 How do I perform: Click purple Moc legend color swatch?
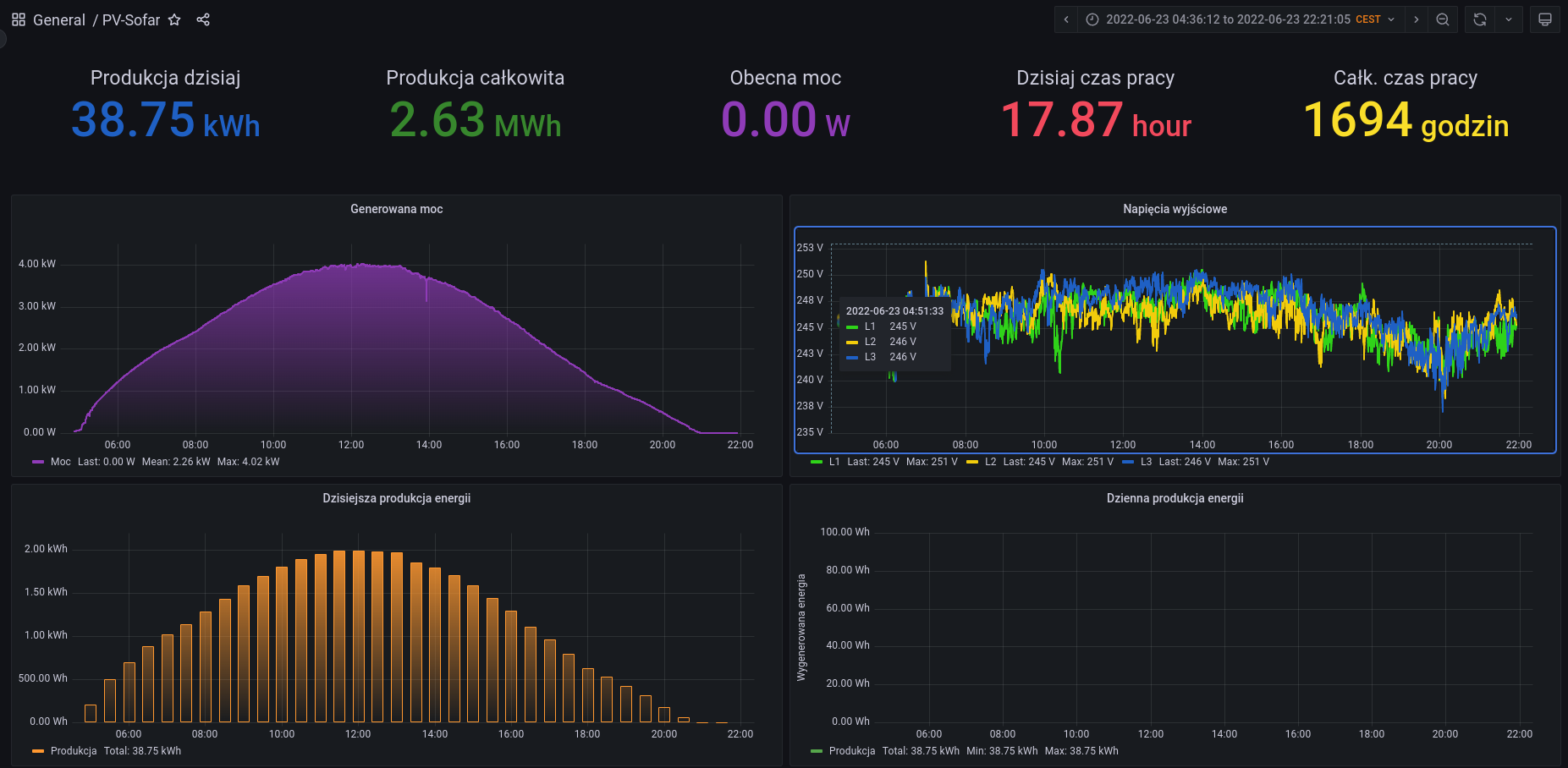38,462
